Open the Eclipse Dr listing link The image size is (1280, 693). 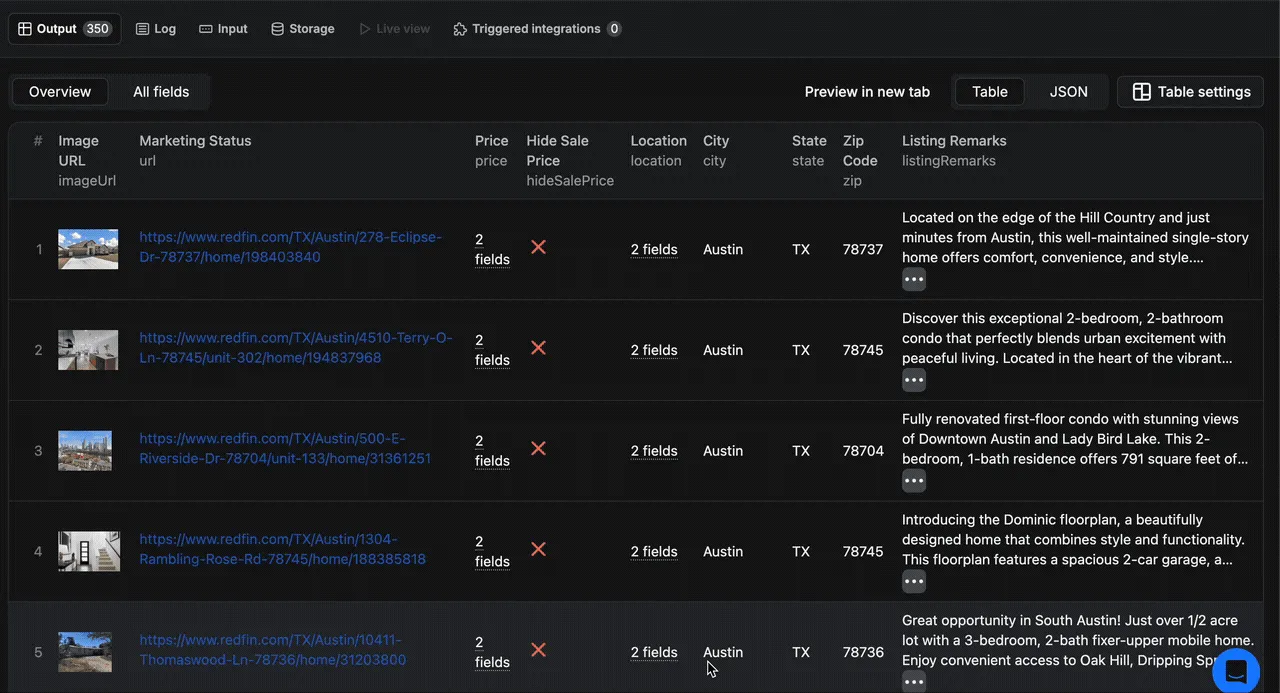click(x=290, y=247)
